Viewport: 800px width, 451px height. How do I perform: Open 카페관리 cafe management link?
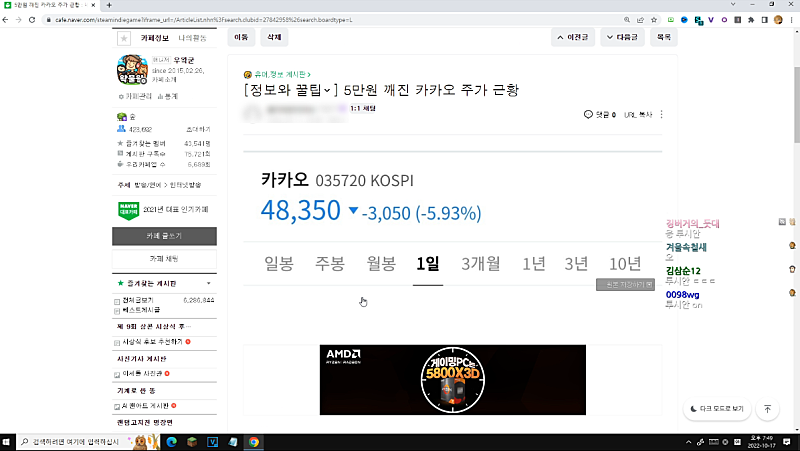point(135,96)
